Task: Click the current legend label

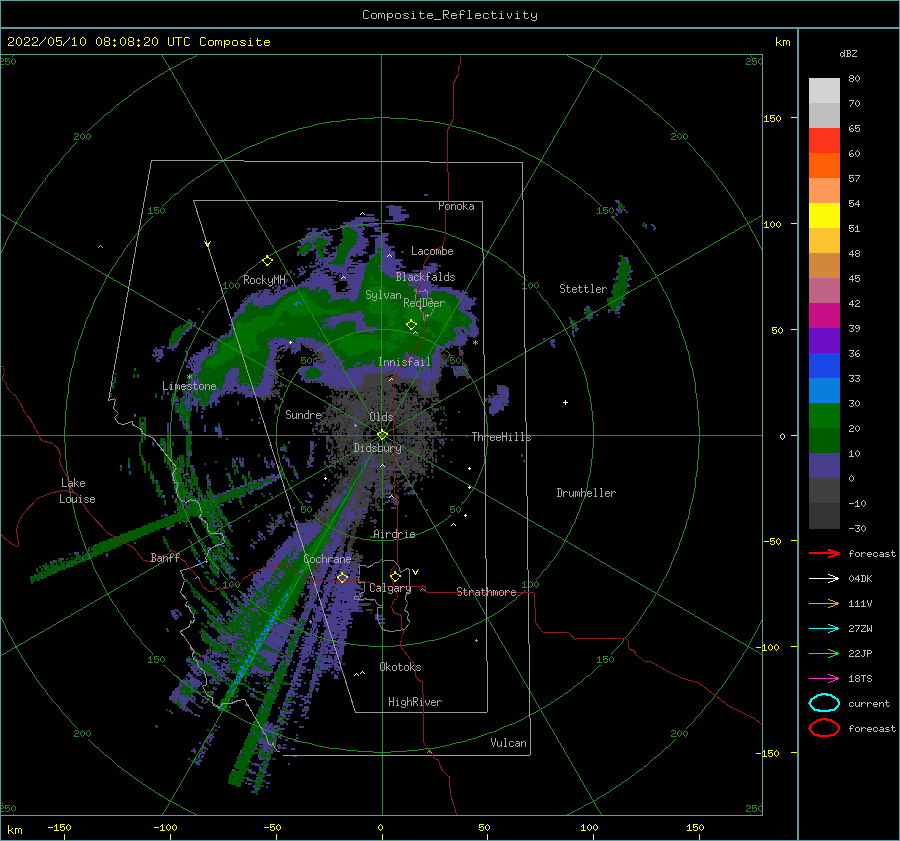Action: (x=869, y=703)
